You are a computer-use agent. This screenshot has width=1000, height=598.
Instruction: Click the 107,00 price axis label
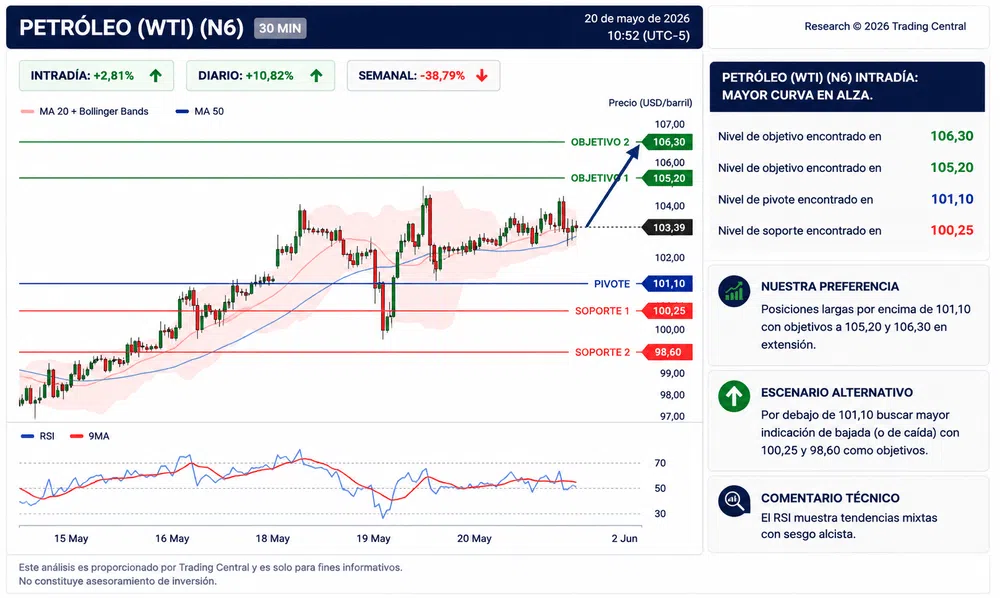click(670, 124)
